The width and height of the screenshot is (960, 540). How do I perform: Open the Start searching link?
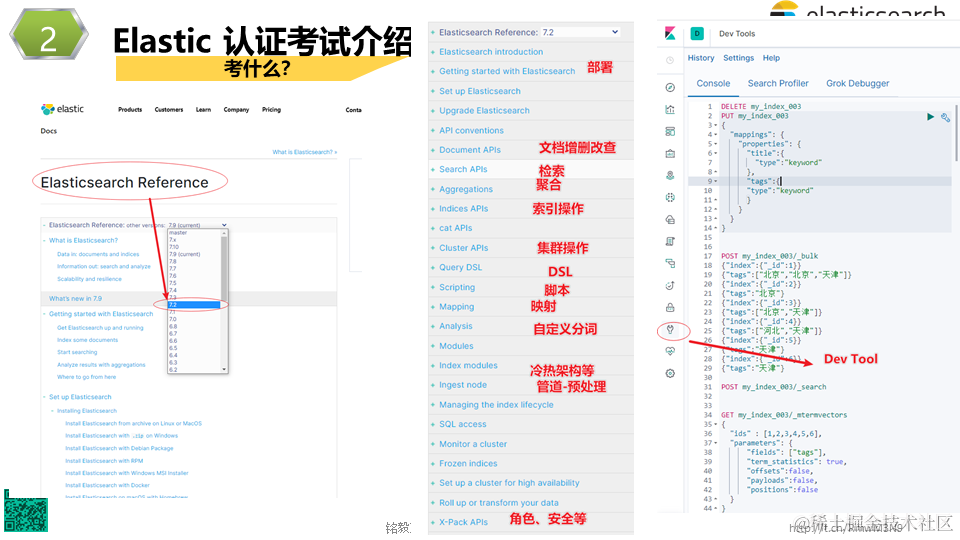[x=77, y=352]
